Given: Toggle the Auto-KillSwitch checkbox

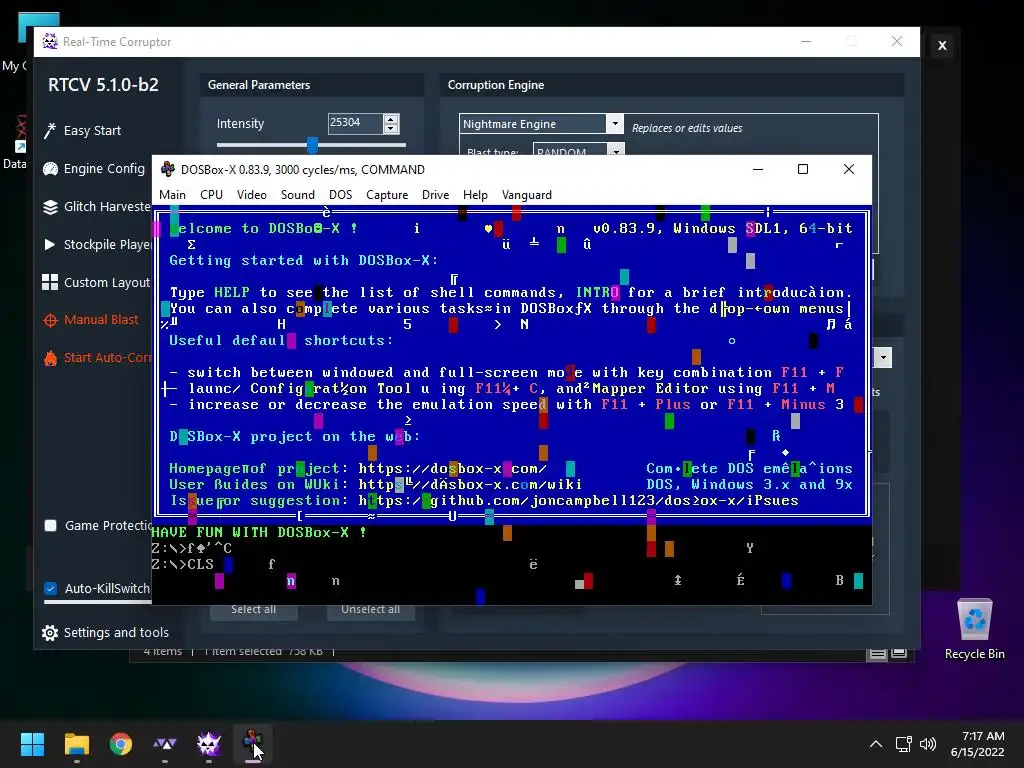Looking at the screenshot, I should click(x=50, y=588).
